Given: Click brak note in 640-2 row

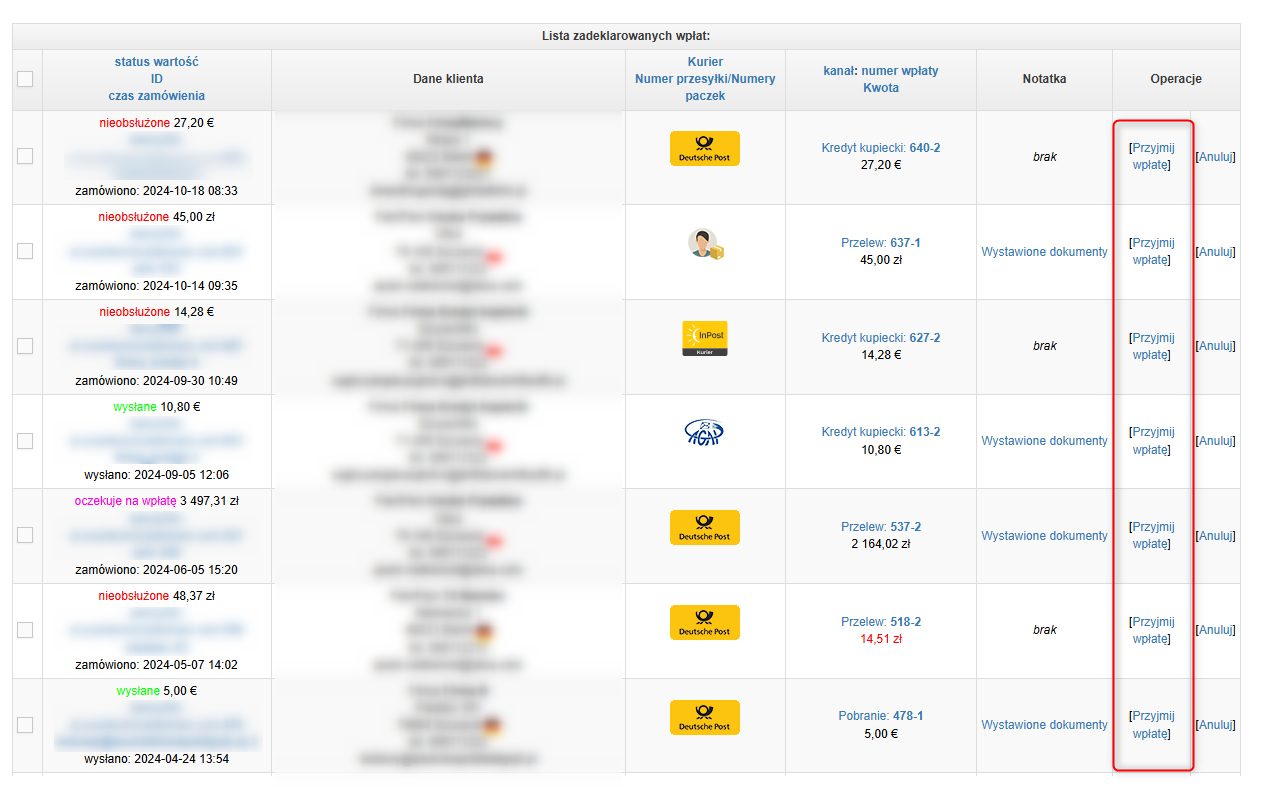Looking at the screenshot, I should coord(1044,157).
